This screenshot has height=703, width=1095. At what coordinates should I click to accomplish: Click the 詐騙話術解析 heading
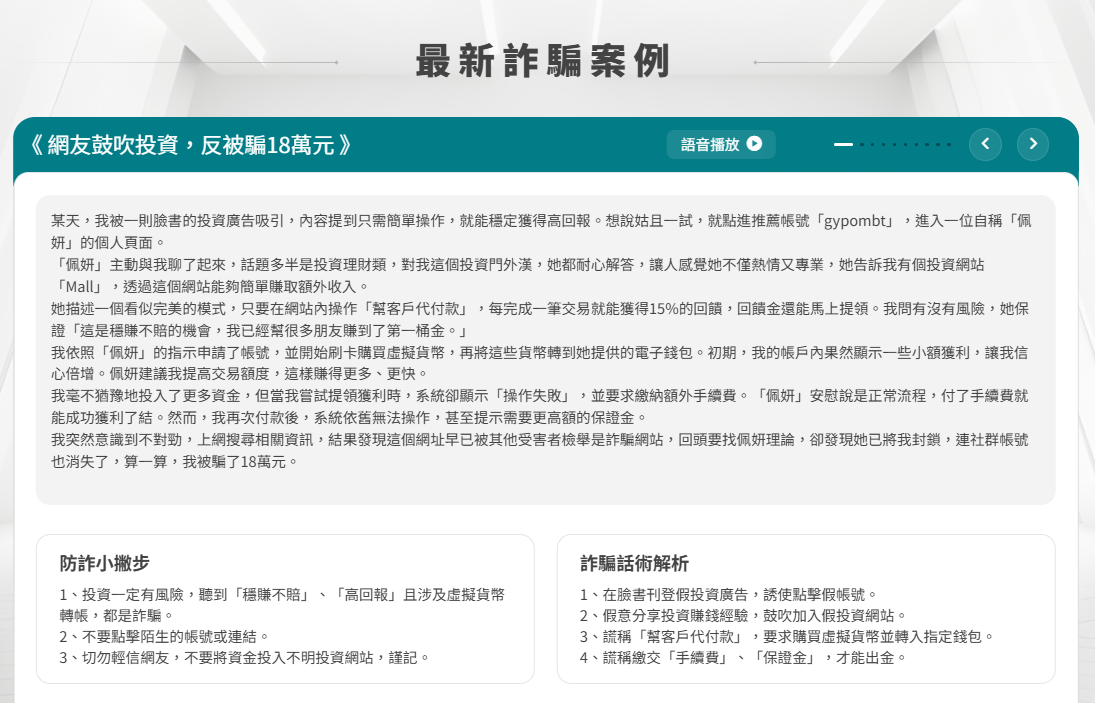634,563
